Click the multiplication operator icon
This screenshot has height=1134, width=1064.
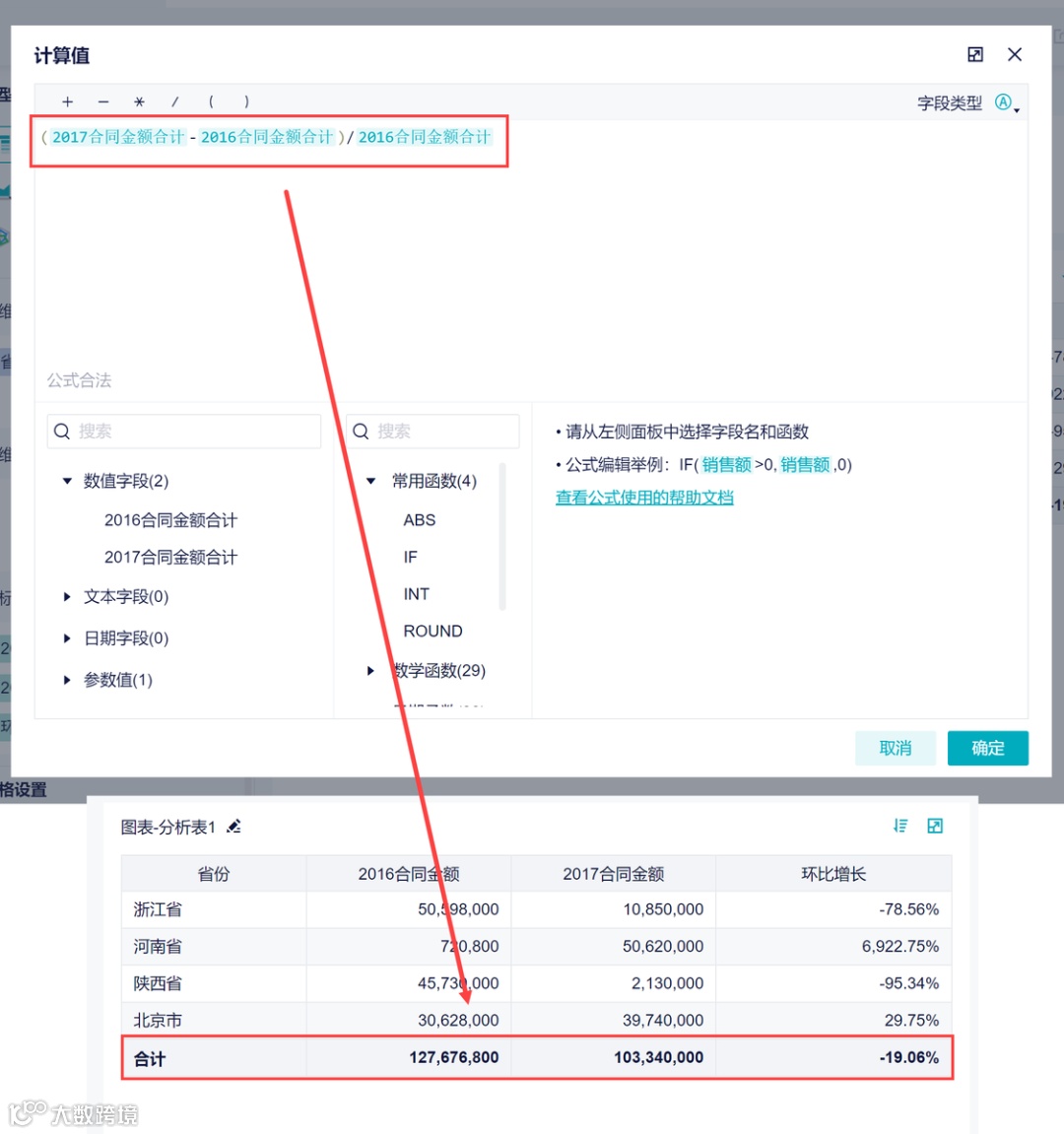click(x=139, y=101)
